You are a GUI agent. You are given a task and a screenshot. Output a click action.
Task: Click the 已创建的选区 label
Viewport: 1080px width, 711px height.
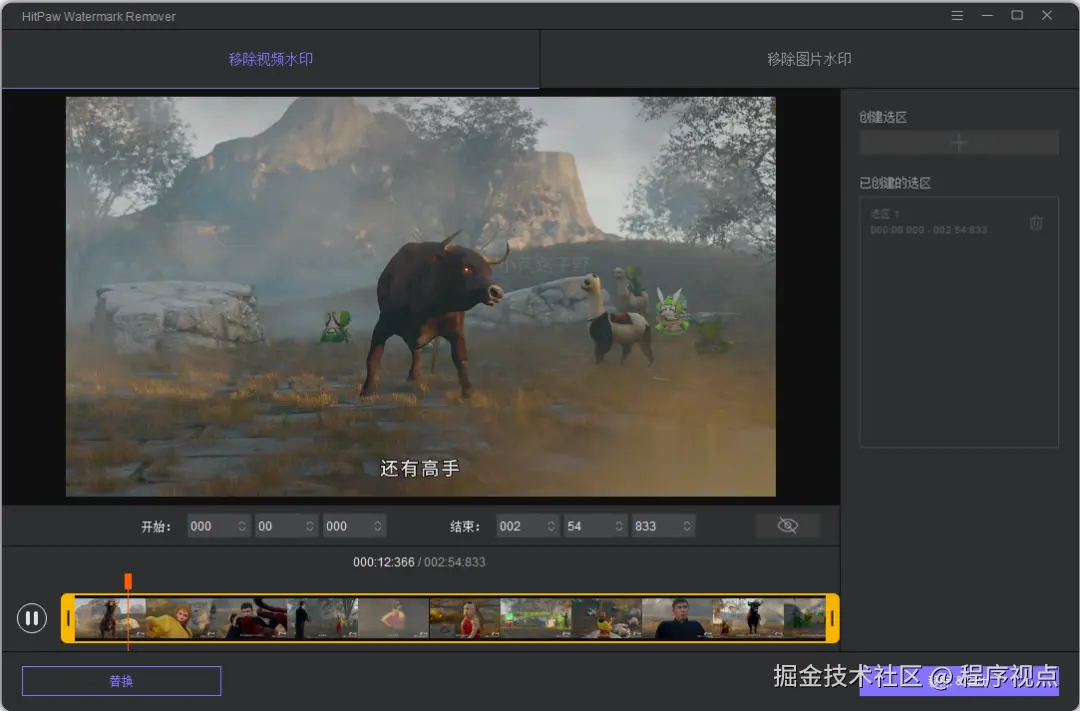point(895,183)
